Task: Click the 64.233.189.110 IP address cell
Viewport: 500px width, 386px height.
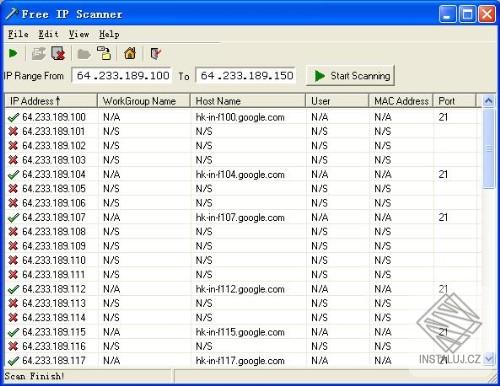Action: (x=54, y=260)
